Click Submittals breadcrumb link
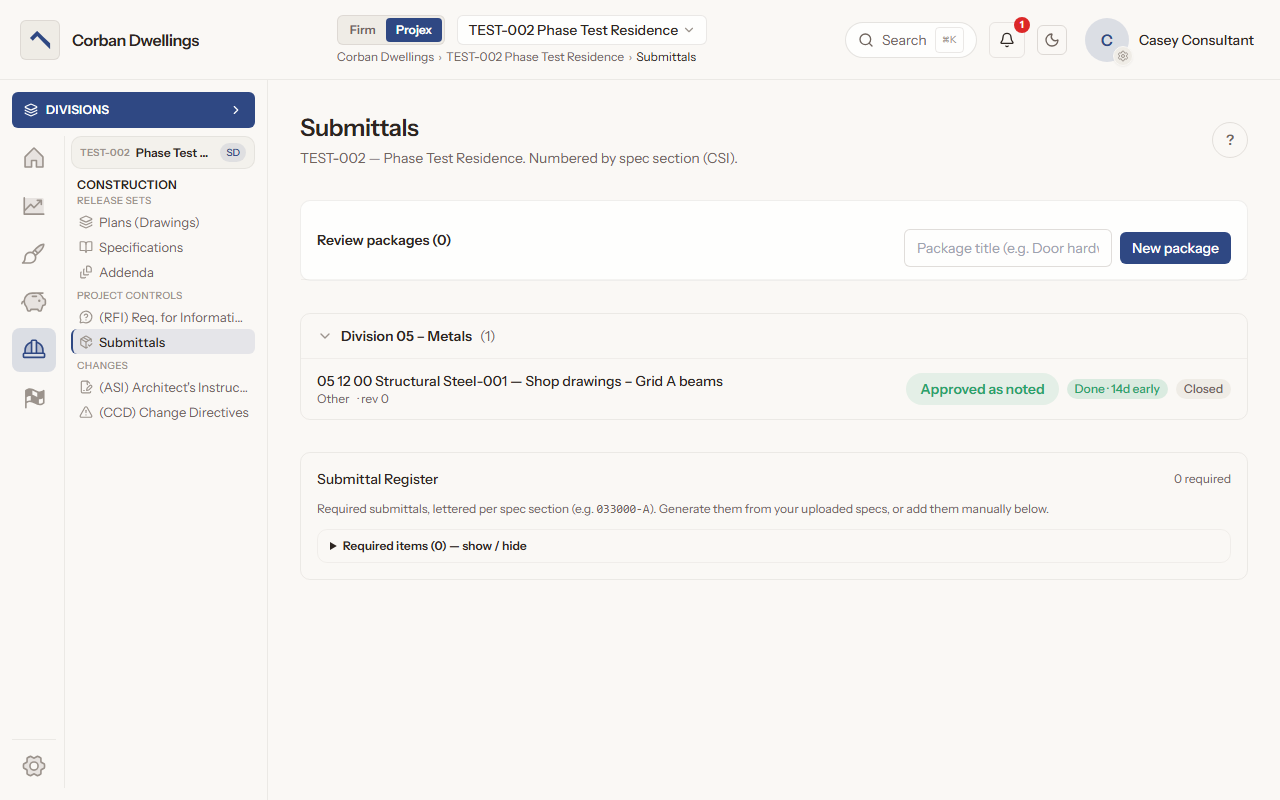Screen dimensions: 1280x800 pyautogui.click(x=666, y=57)
